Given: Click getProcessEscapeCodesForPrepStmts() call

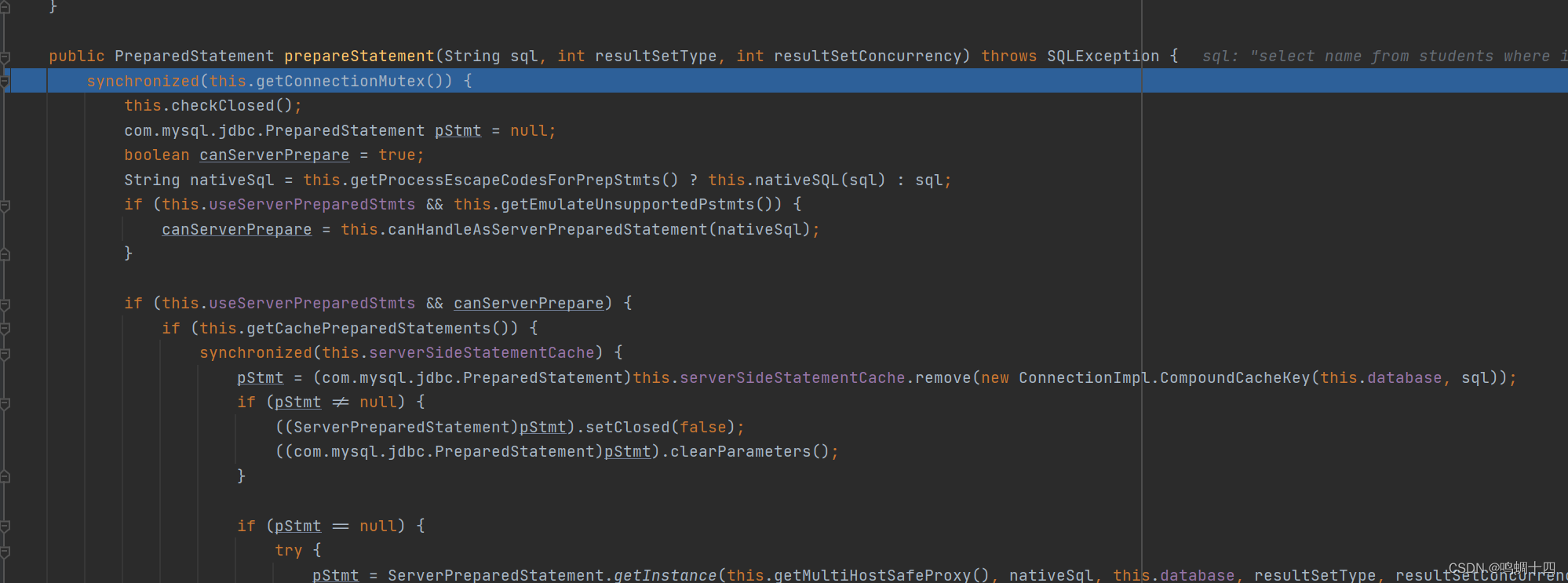Looking at the screenshot, I should click(514, 180).
